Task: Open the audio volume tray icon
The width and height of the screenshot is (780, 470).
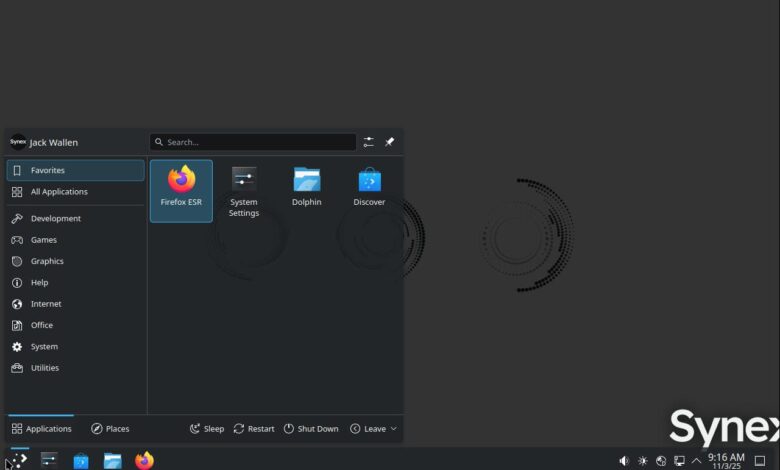Action: 624,461
